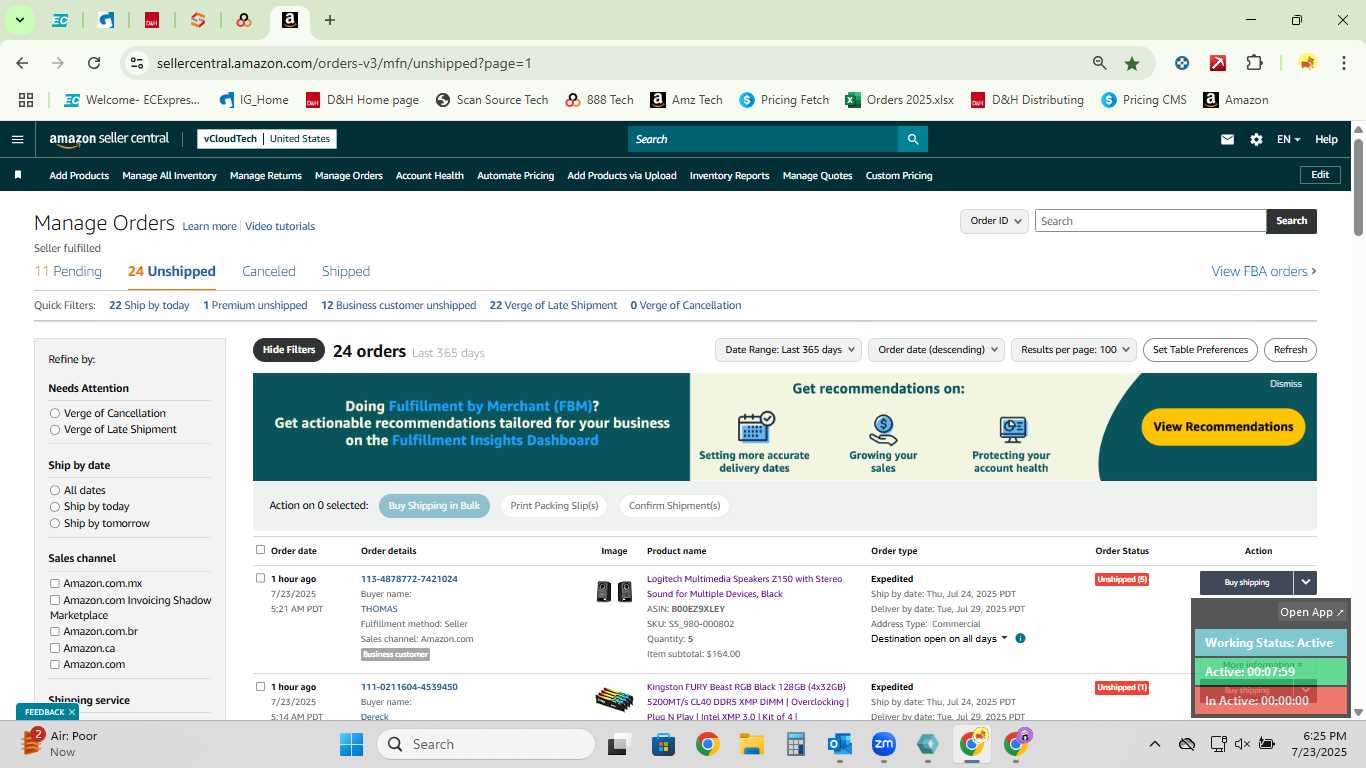Click the Seller Central top search field
This screenshot has width=1366, height=768.
(x=763, y=139)
